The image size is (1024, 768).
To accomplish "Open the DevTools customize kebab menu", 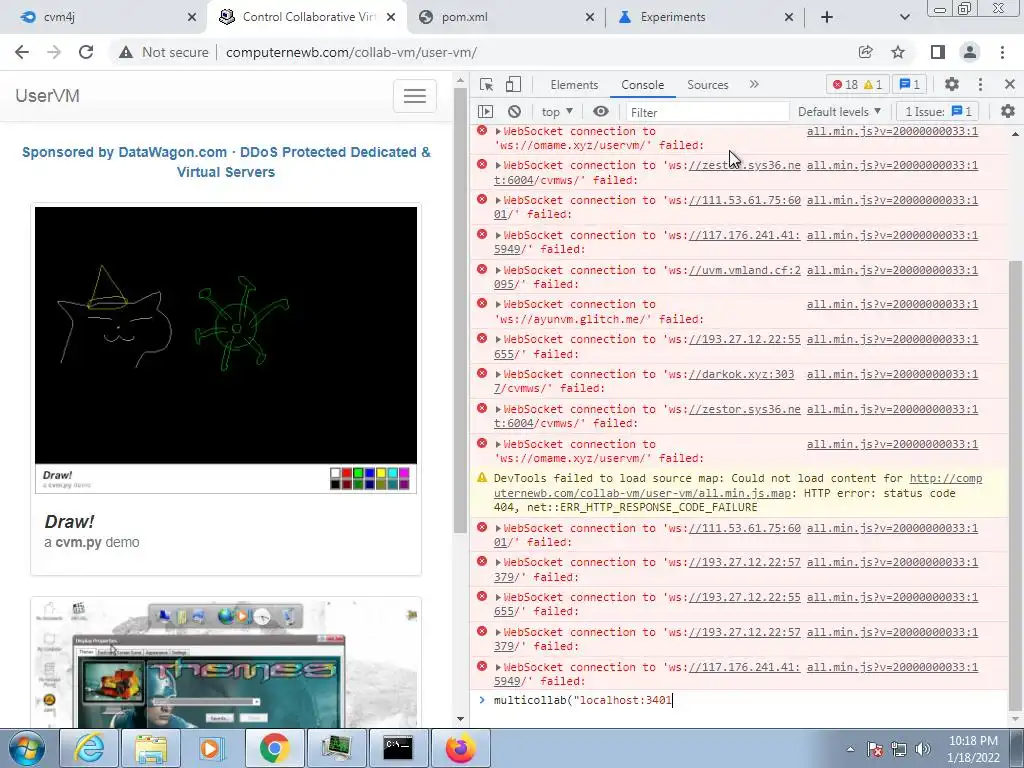I will click(x=980, y=84).
